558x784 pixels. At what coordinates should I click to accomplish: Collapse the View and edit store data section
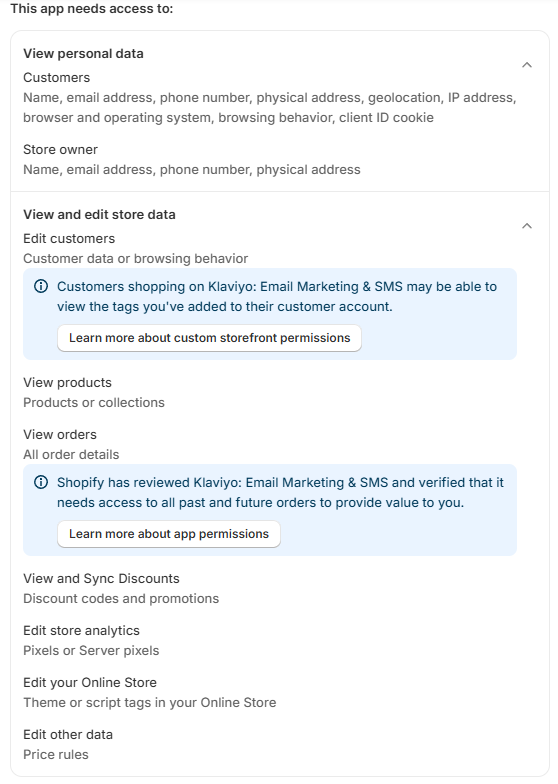[x=526, y=226]
